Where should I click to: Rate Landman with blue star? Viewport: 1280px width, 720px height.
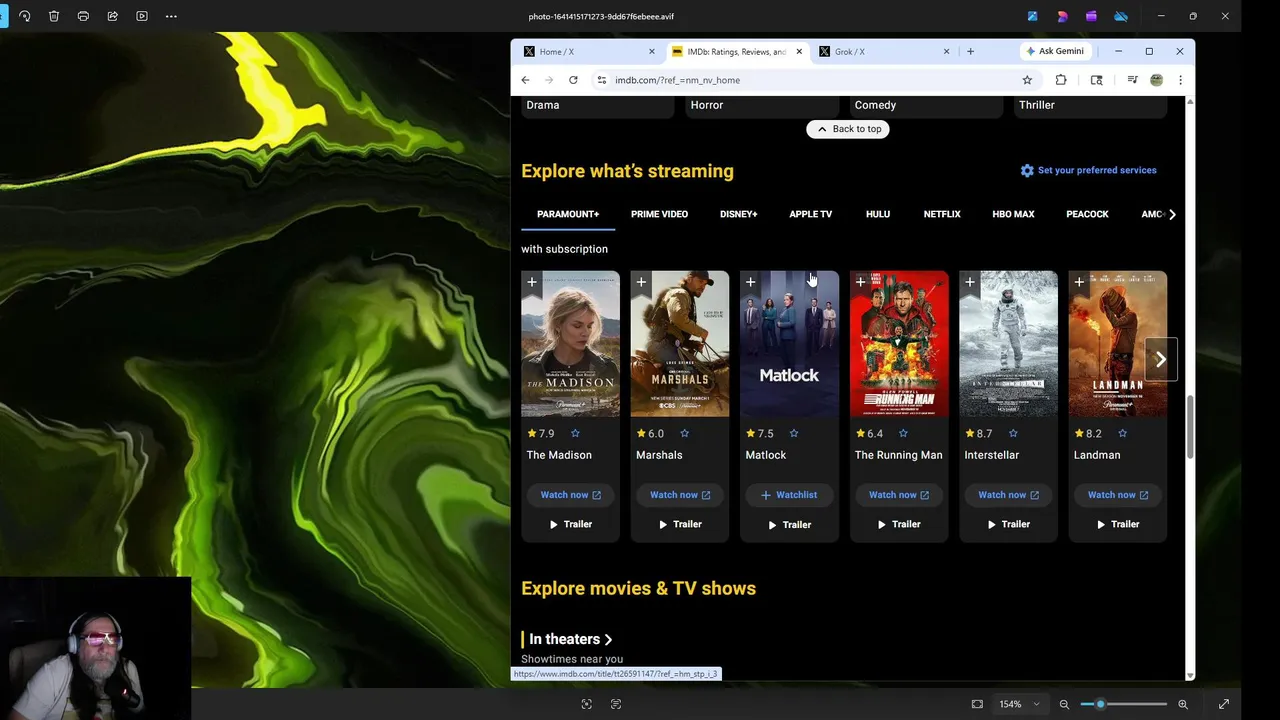pyautogui.click(x=1122, y=433)
